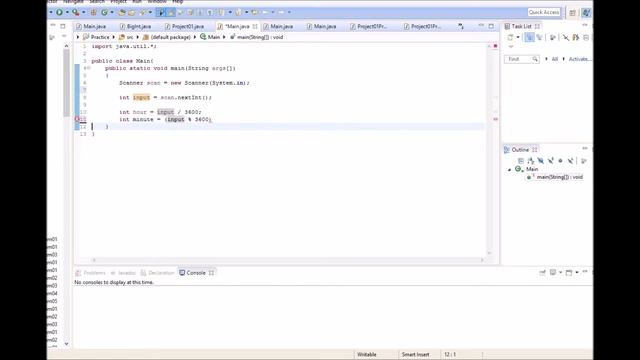Click the Pin Console icon
The width and height of the screenshot is (640, 360).
[542, 273]
